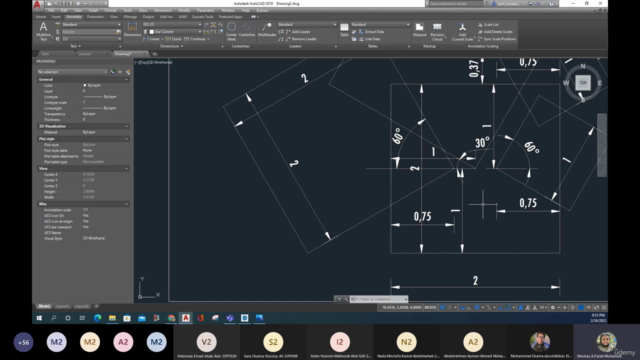Open the No selection dropdown in Properties
Image resolution: width=640 pixels, height=360 pixels.
(x=72, y=72)
